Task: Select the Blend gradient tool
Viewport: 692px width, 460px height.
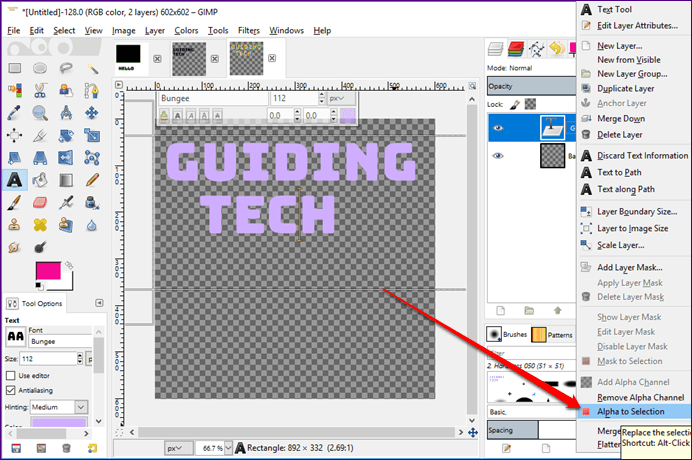Action: coord(66,180)
